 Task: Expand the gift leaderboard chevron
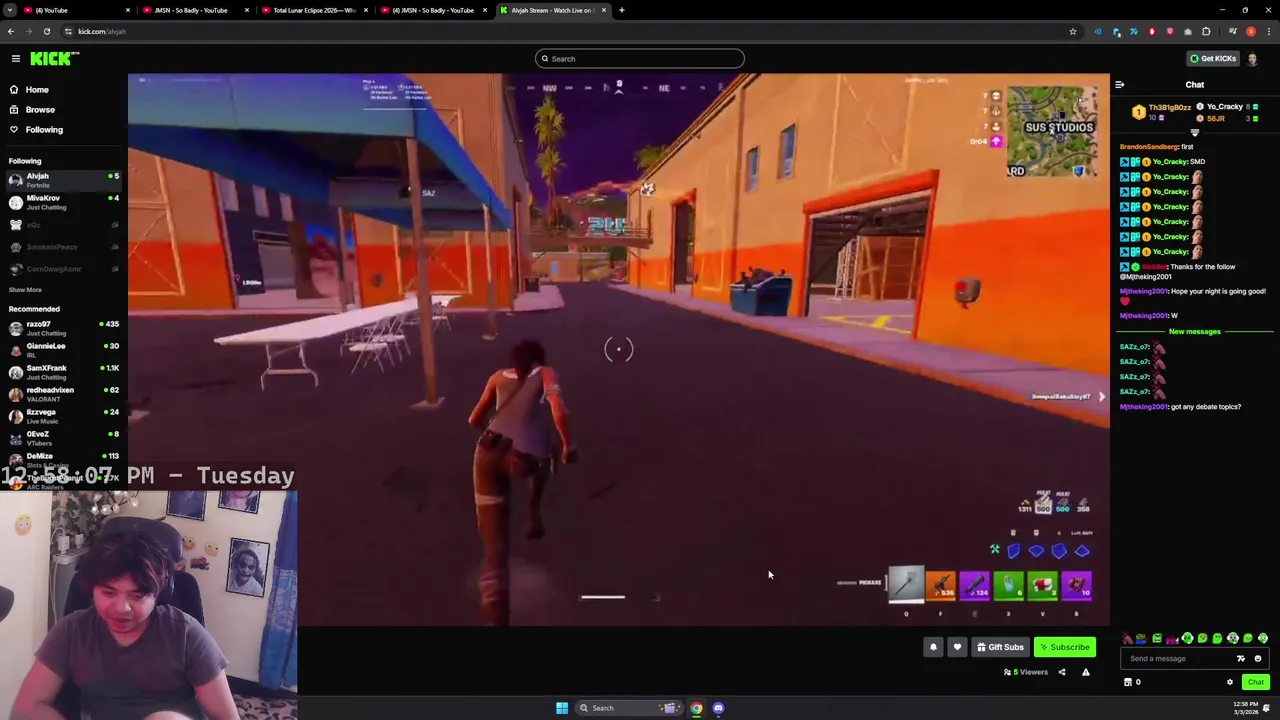point(1194,132)
